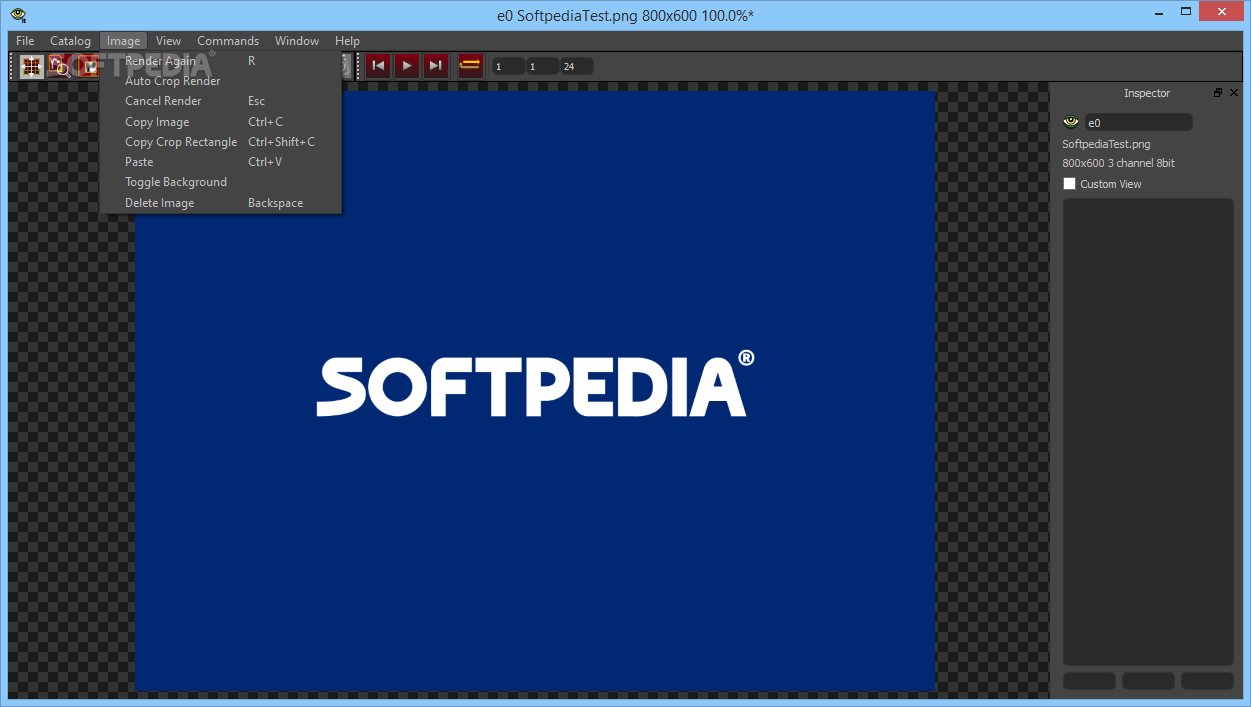Choose Toggle Background menu entry

coord(221,182)
